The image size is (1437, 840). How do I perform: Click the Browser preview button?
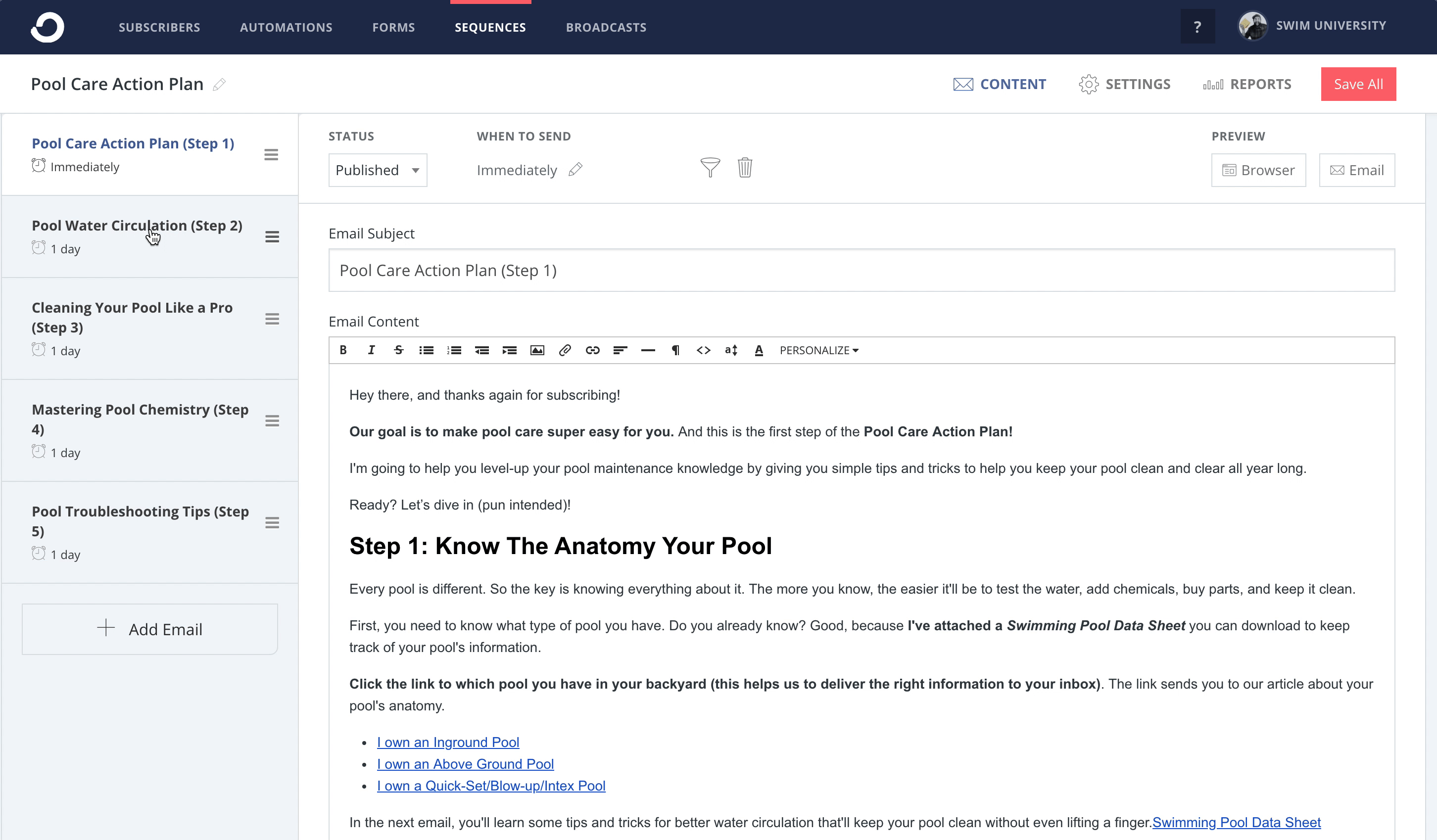coord(1257,169)
